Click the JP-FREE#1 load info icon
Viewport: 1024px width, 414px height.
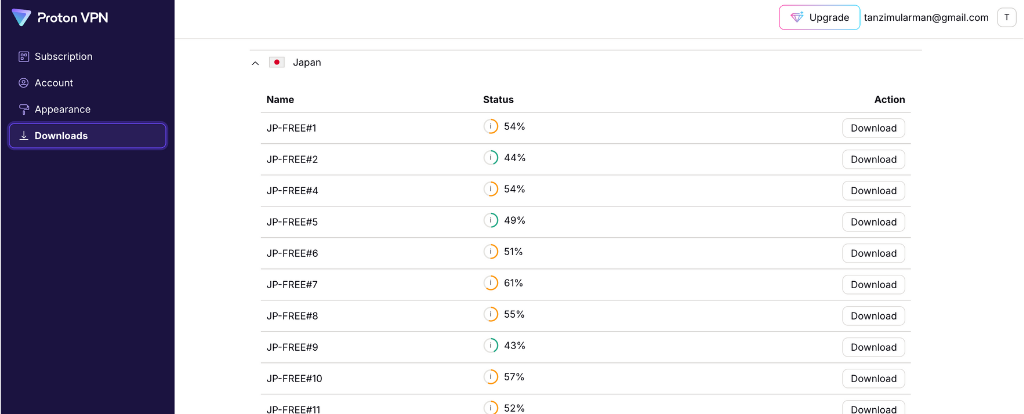click(490, 127)
